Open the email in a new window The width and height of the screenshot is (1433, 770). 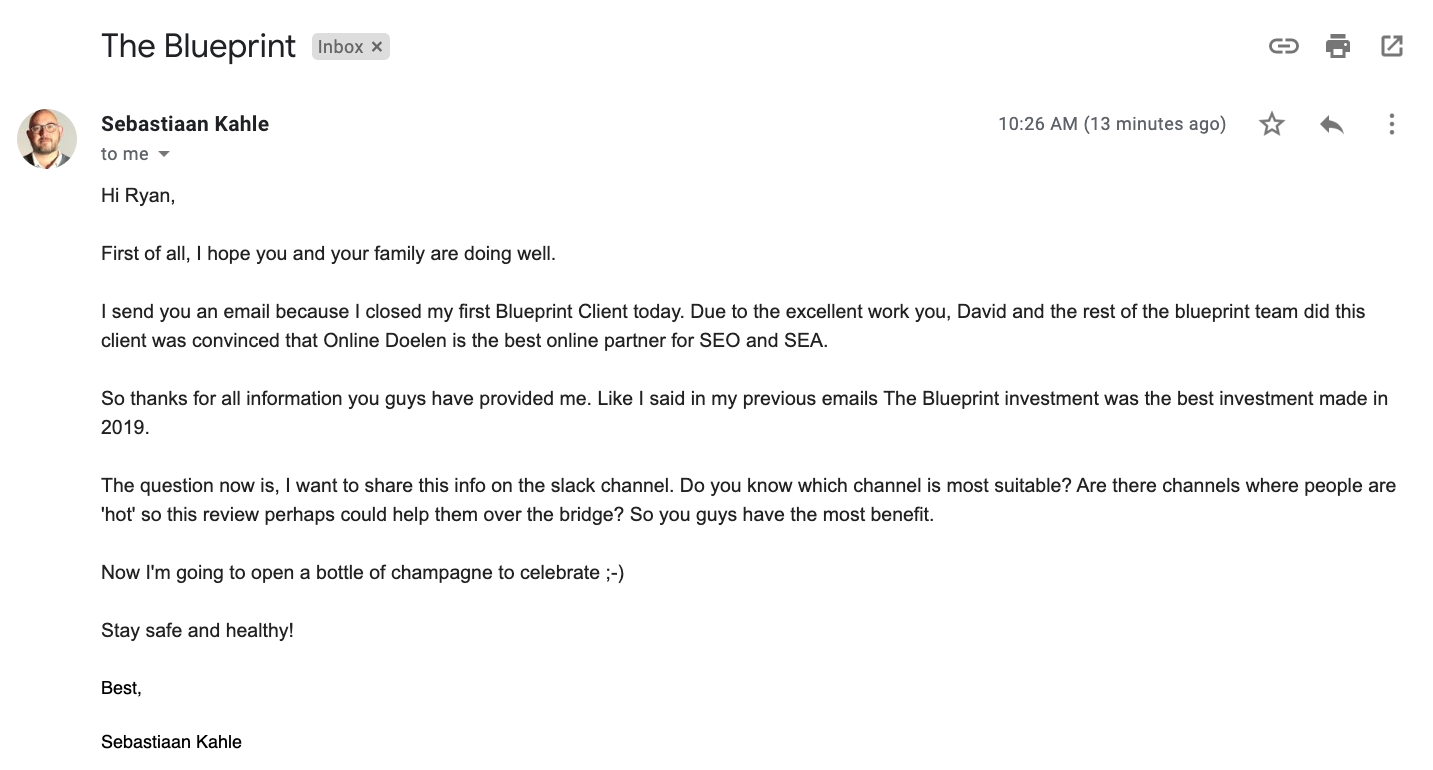click(1391, 46)
